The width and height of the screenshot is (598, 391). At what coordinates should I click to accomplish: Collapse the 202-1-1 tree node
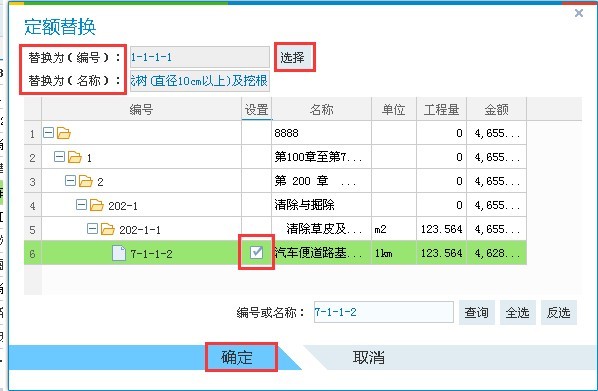93,229
